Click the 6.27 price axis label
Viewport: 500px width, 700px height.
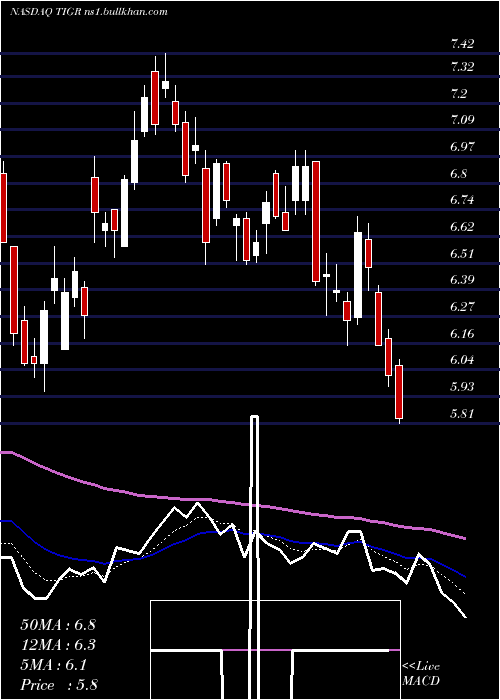pos(462,306)
